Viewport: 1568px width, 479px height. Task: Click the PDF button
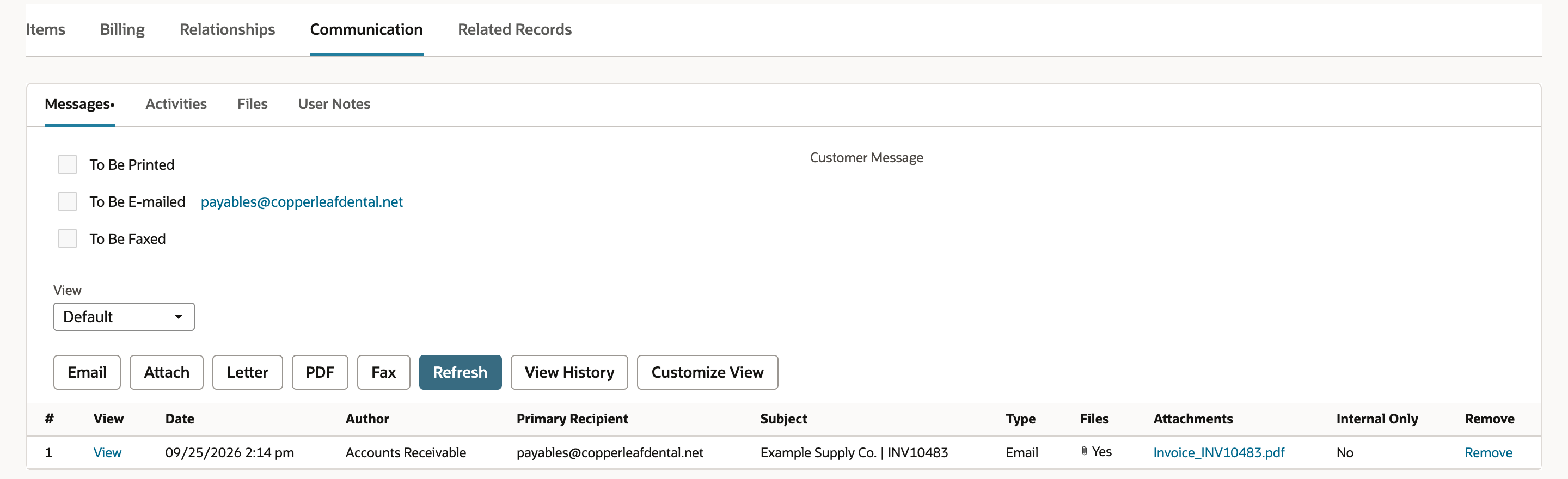(x=320, y=372)
